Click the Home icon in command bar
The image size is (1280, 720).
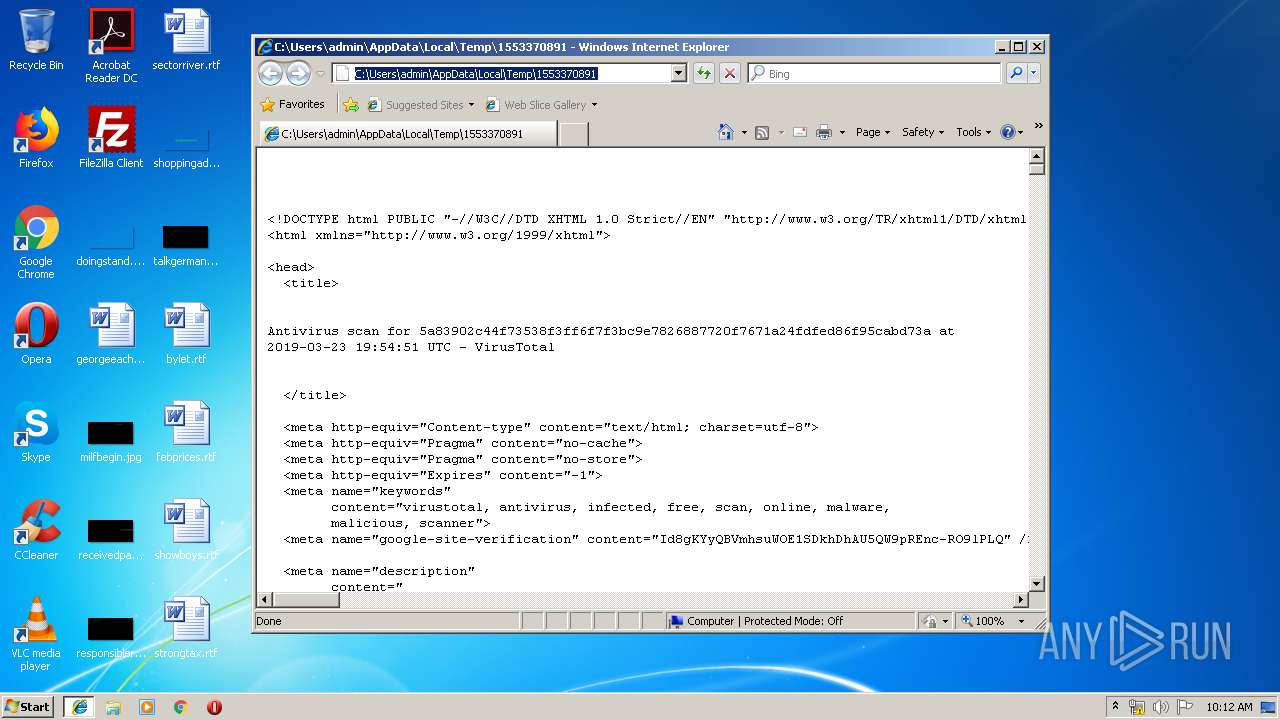click(x=726, y=132)
